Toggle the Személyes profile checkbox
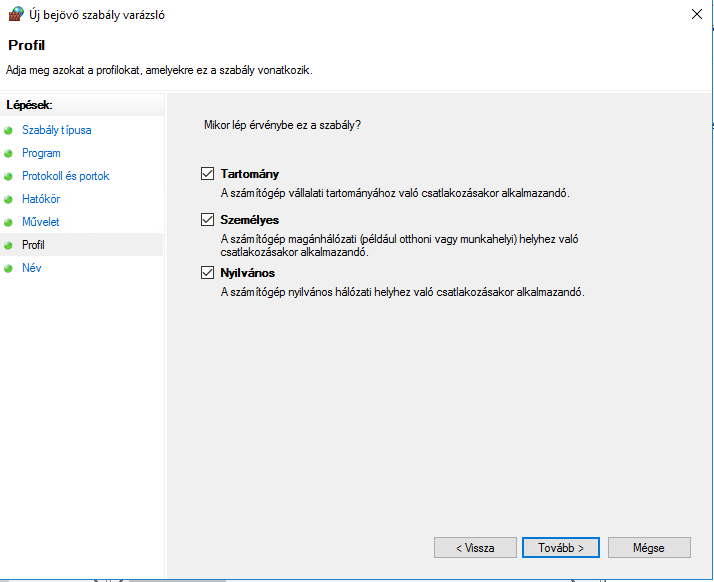 click(208, 220)
